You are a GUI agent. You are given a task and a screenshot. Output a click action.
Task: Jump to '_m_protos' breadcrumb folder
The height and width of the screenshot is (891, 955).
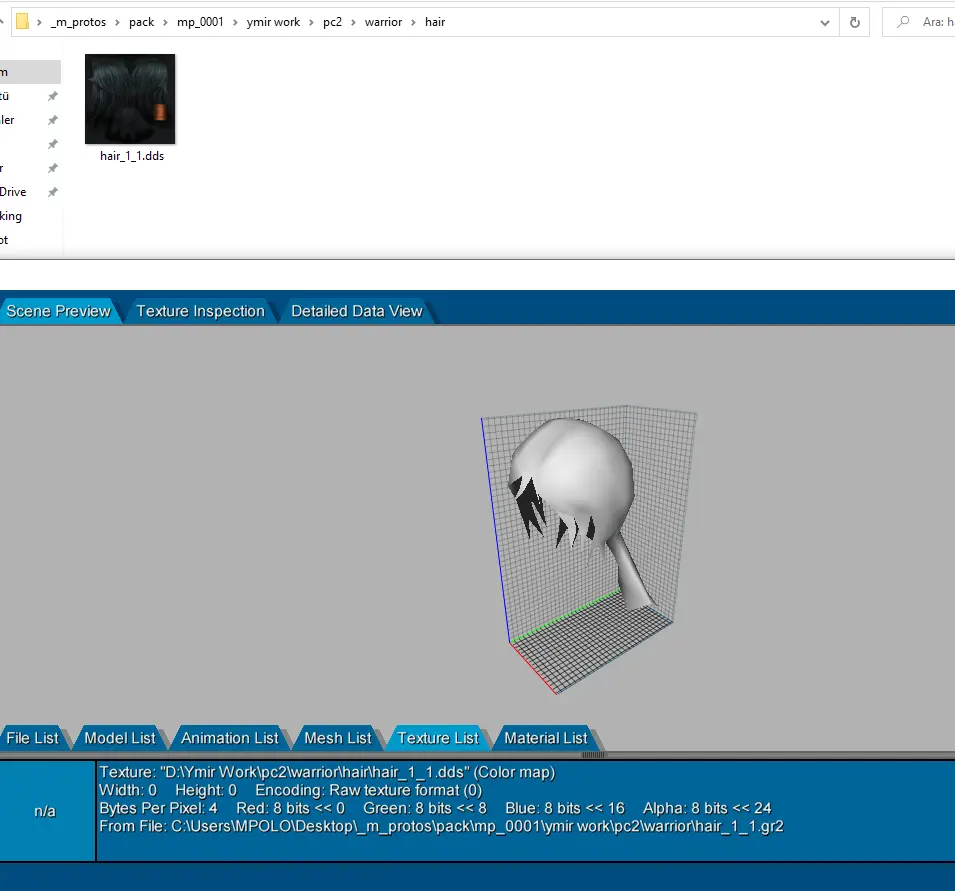point(78,22)
